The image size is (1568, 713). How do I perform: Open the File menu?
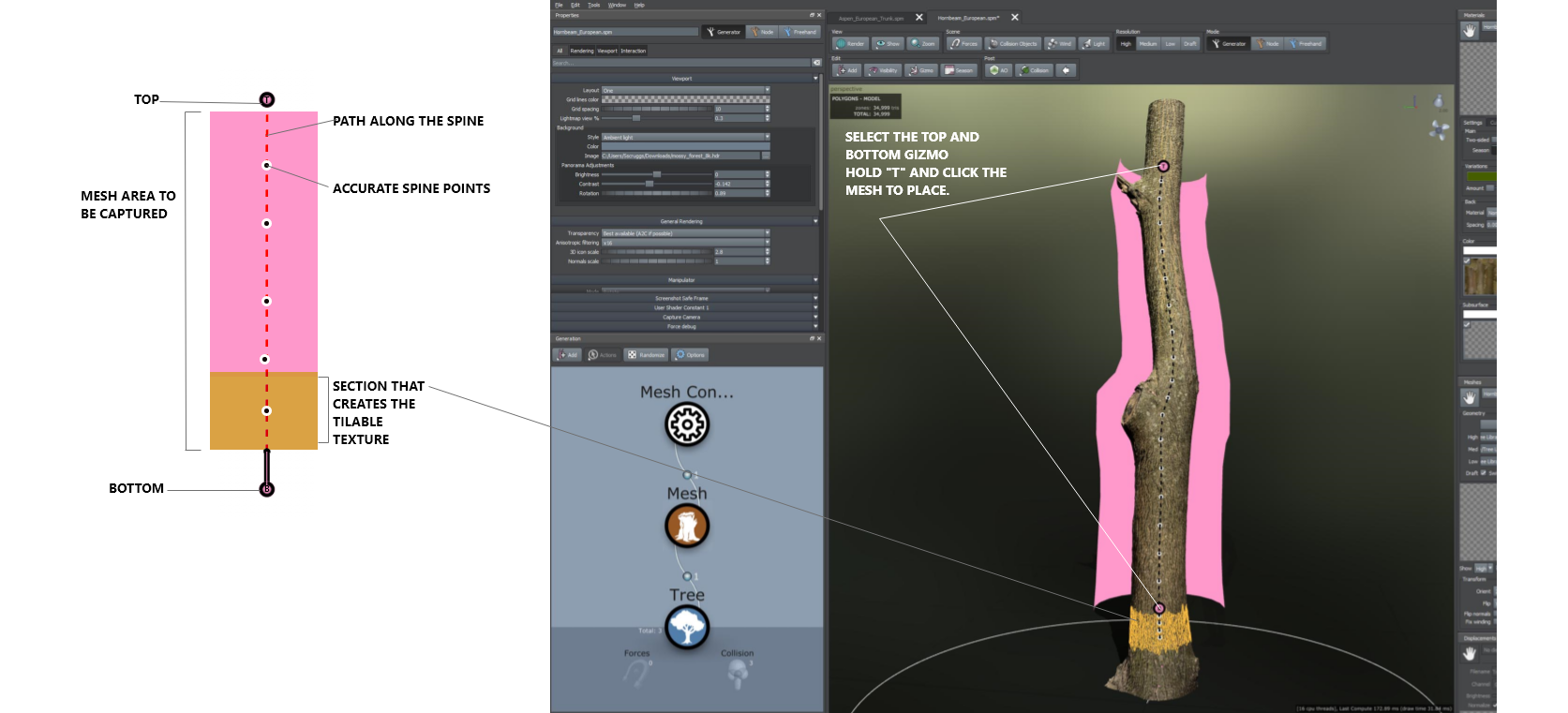(x=559, y=5)
